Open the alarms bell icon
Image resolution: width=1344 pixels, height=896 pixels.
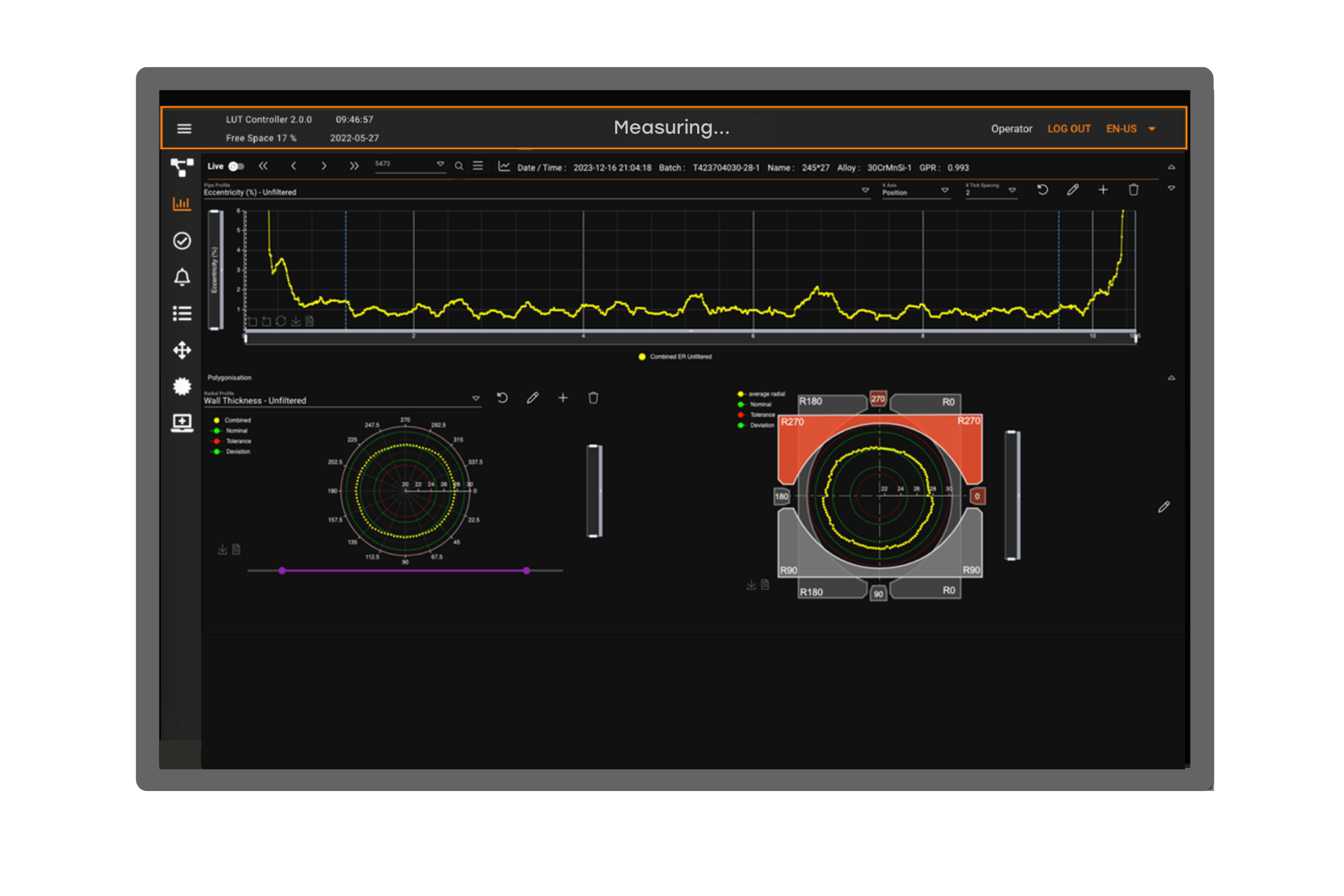(x=182, y=277)
